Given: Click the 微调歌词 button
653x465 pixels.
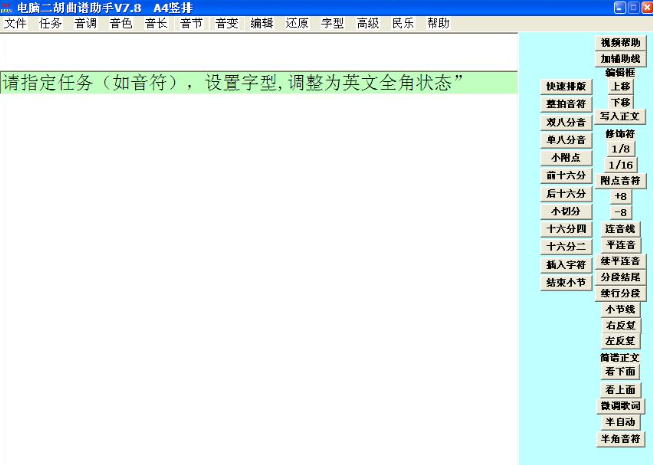Looking at the screenshot, I should 621,406.
